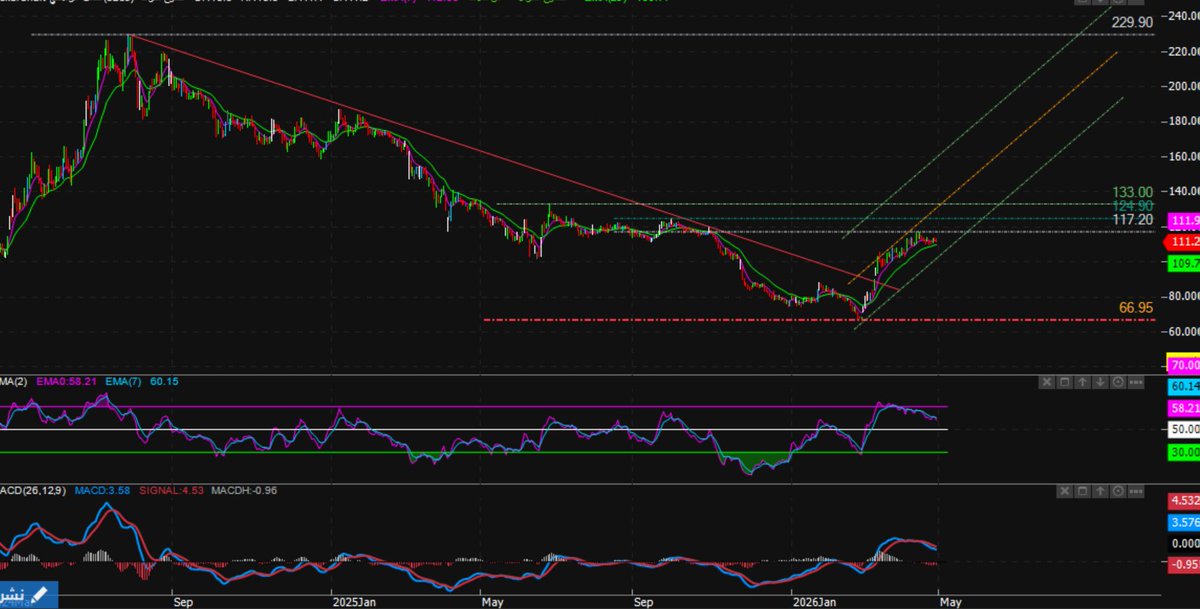The width and height of the screenshot is (1200, 609).
Task: Click the 2025Jan time axis label
Action: [355, 603]
